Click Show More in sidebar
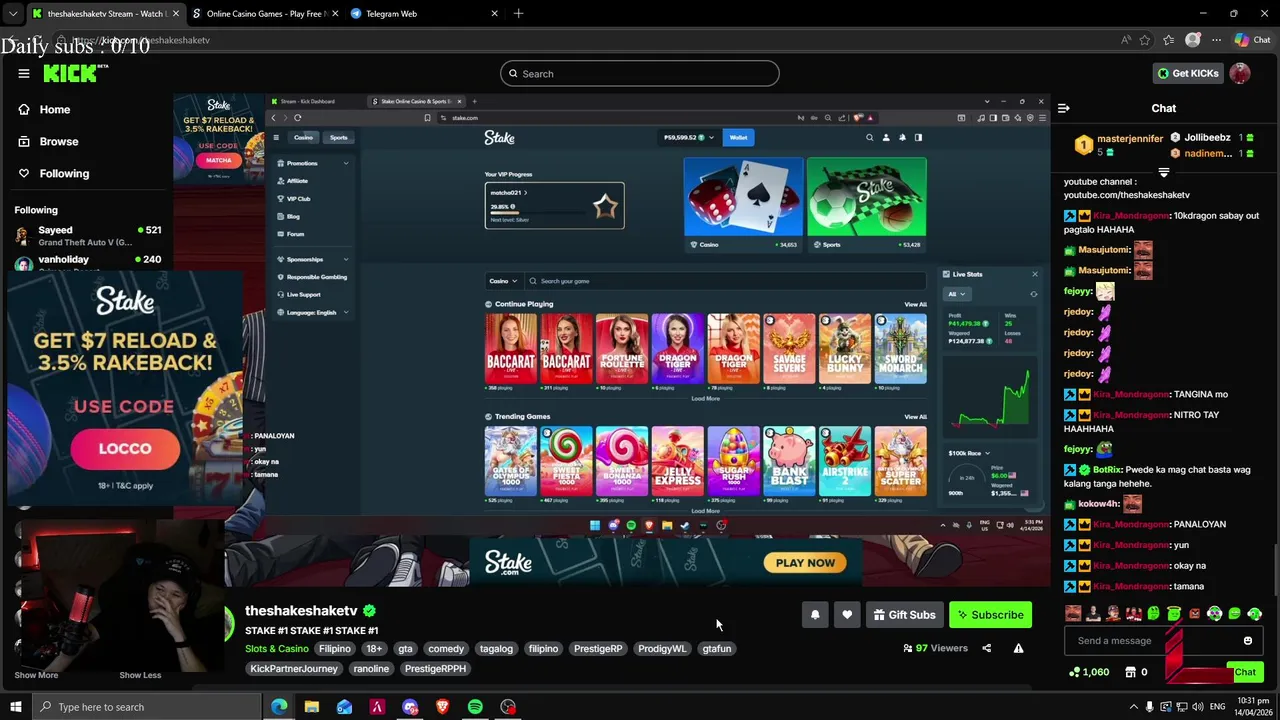The image size is (1280, 720). tap(36, 675)
